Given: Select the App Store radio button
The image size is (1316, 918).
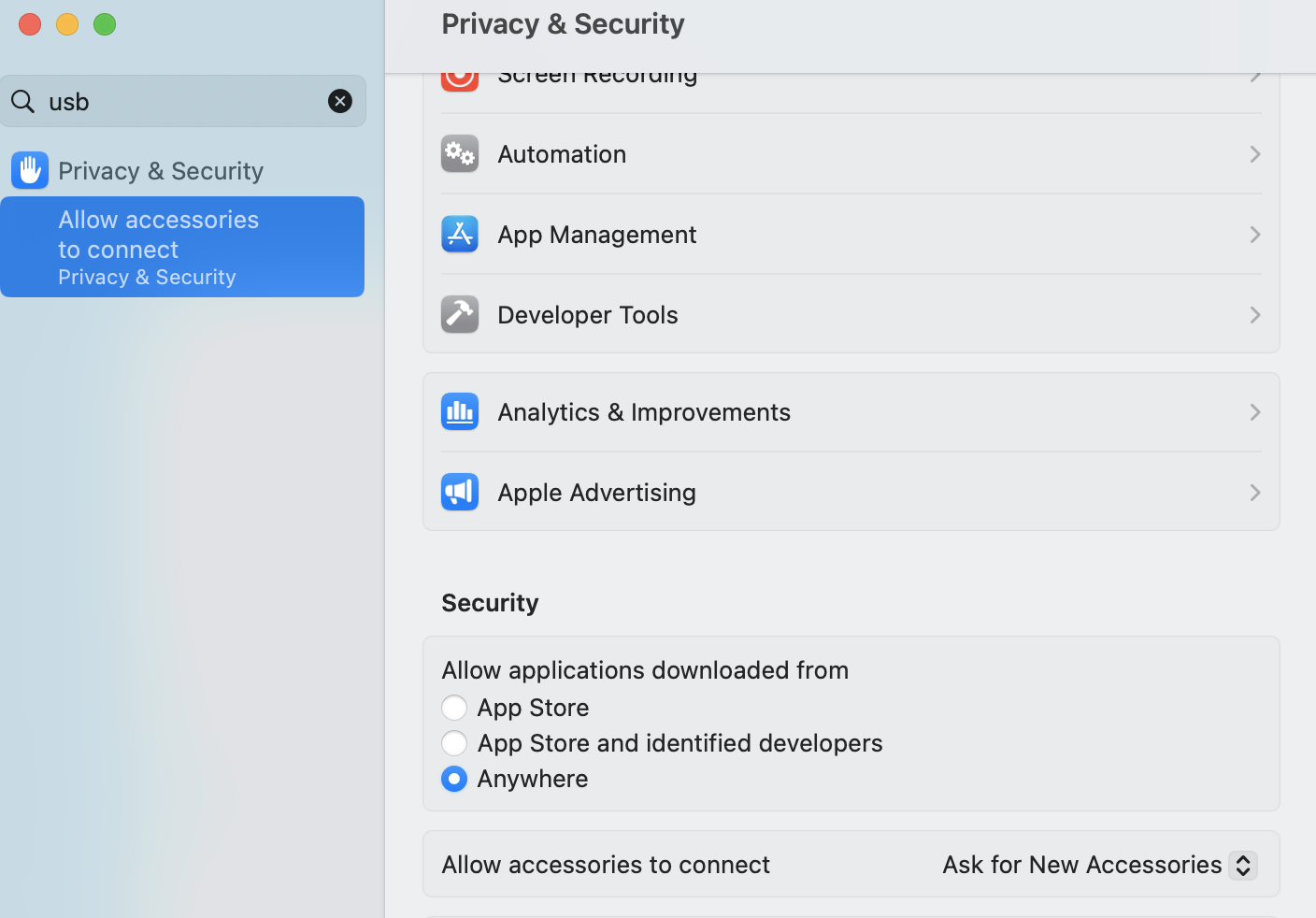Looking at the screenshot, I should [454, 708].
